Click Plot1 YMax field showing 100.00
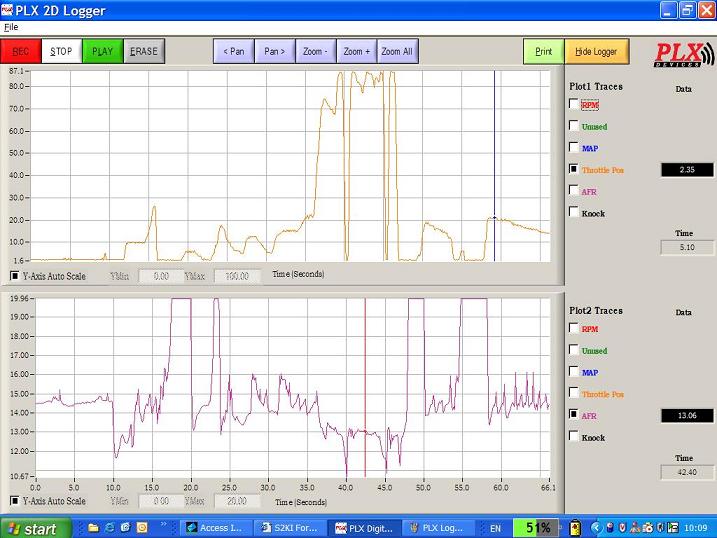Screen dimensions: 717x538 (x=237, y=276)
